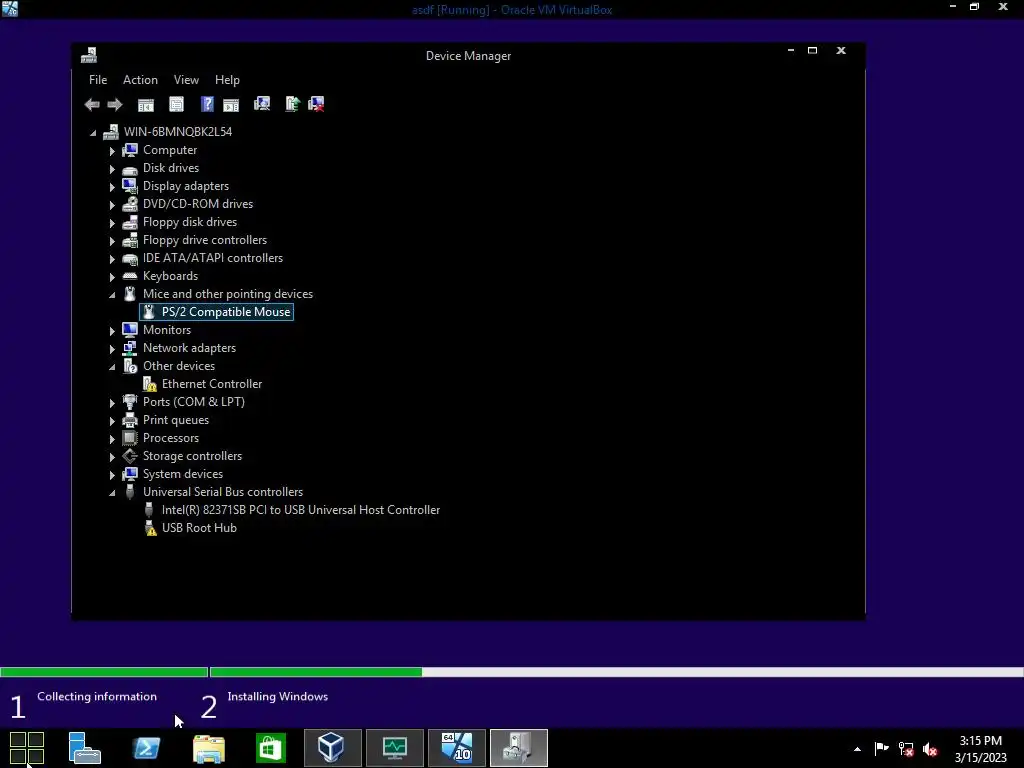
Task: Click the Device Manager title bar icon
Action: coord(89,56)
